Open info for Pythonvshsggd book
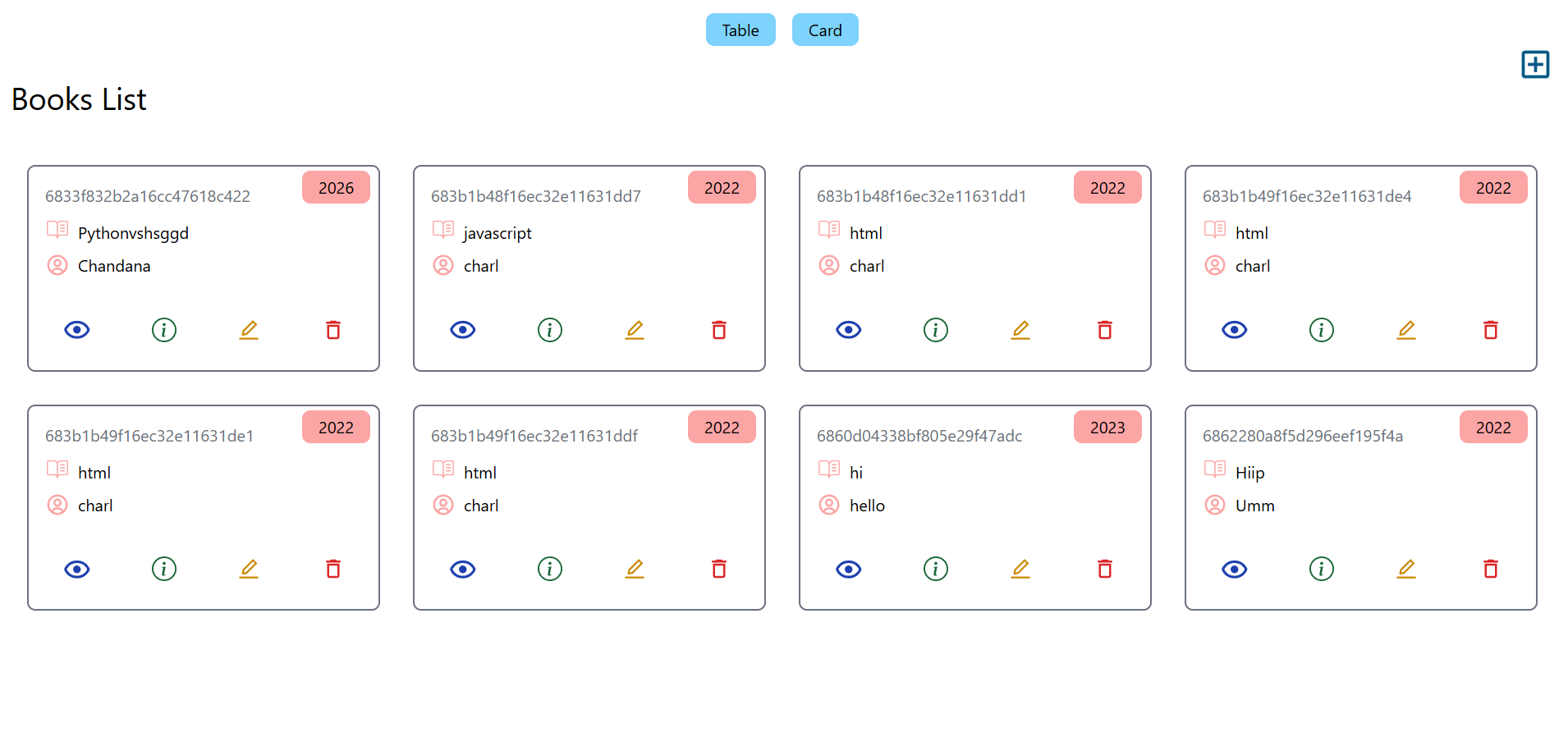The height and width of the screenshot is (737, 1568). [x=164, y=330]
